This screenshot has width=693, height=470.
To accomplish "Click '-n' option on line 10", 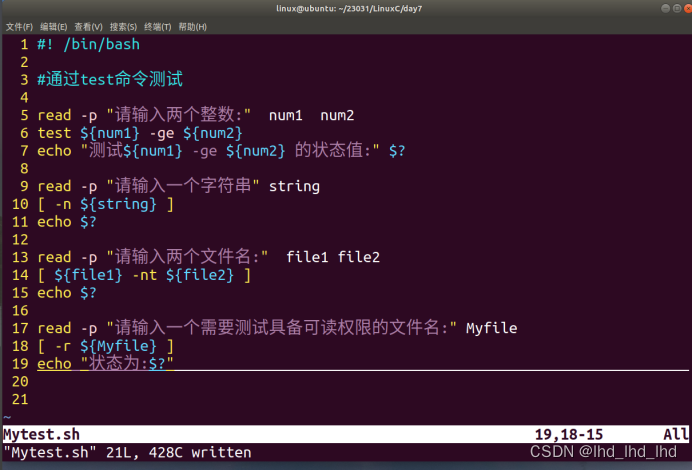I will point(63,204).
